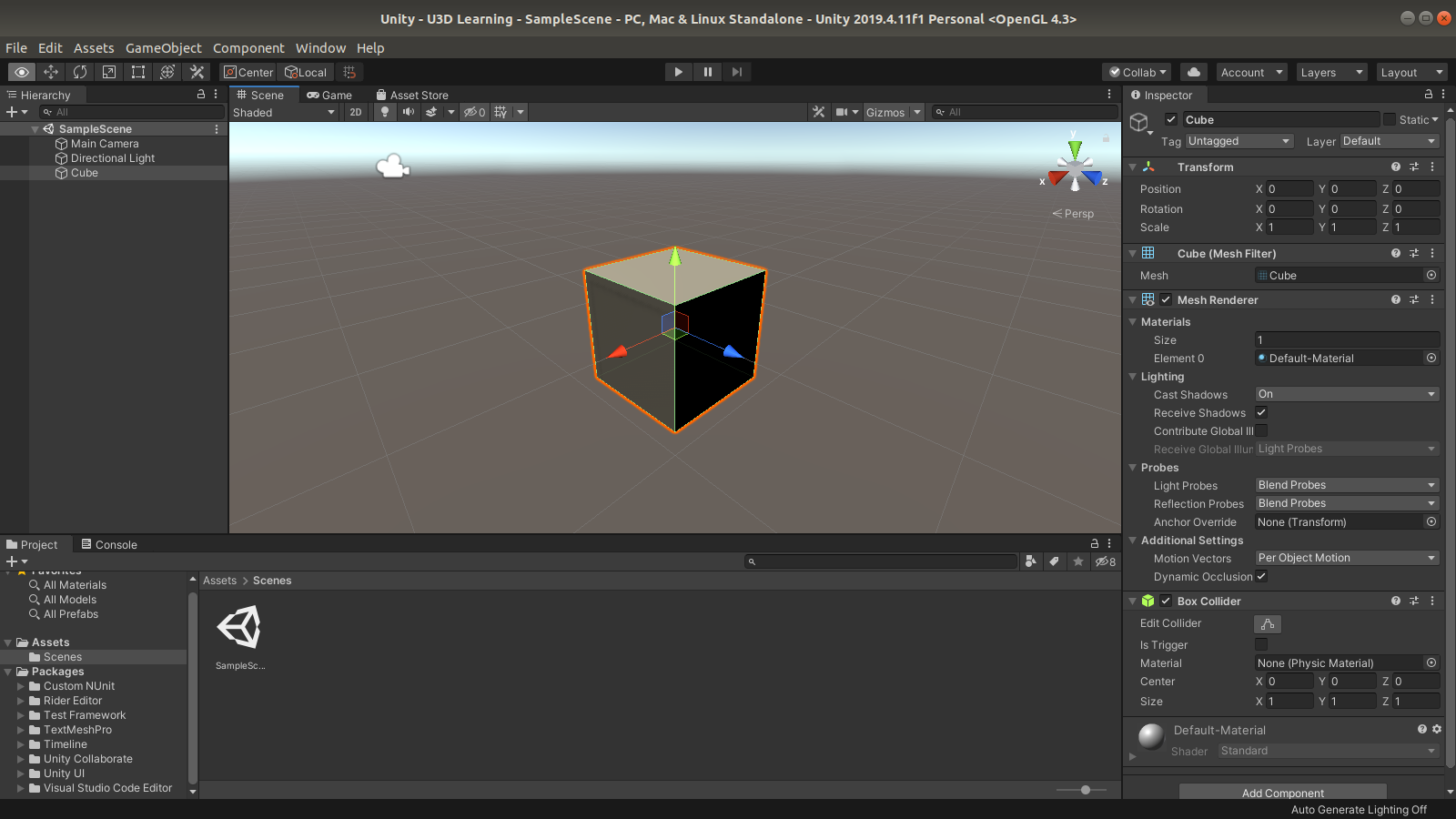Collapse the Transform component

1133,167
